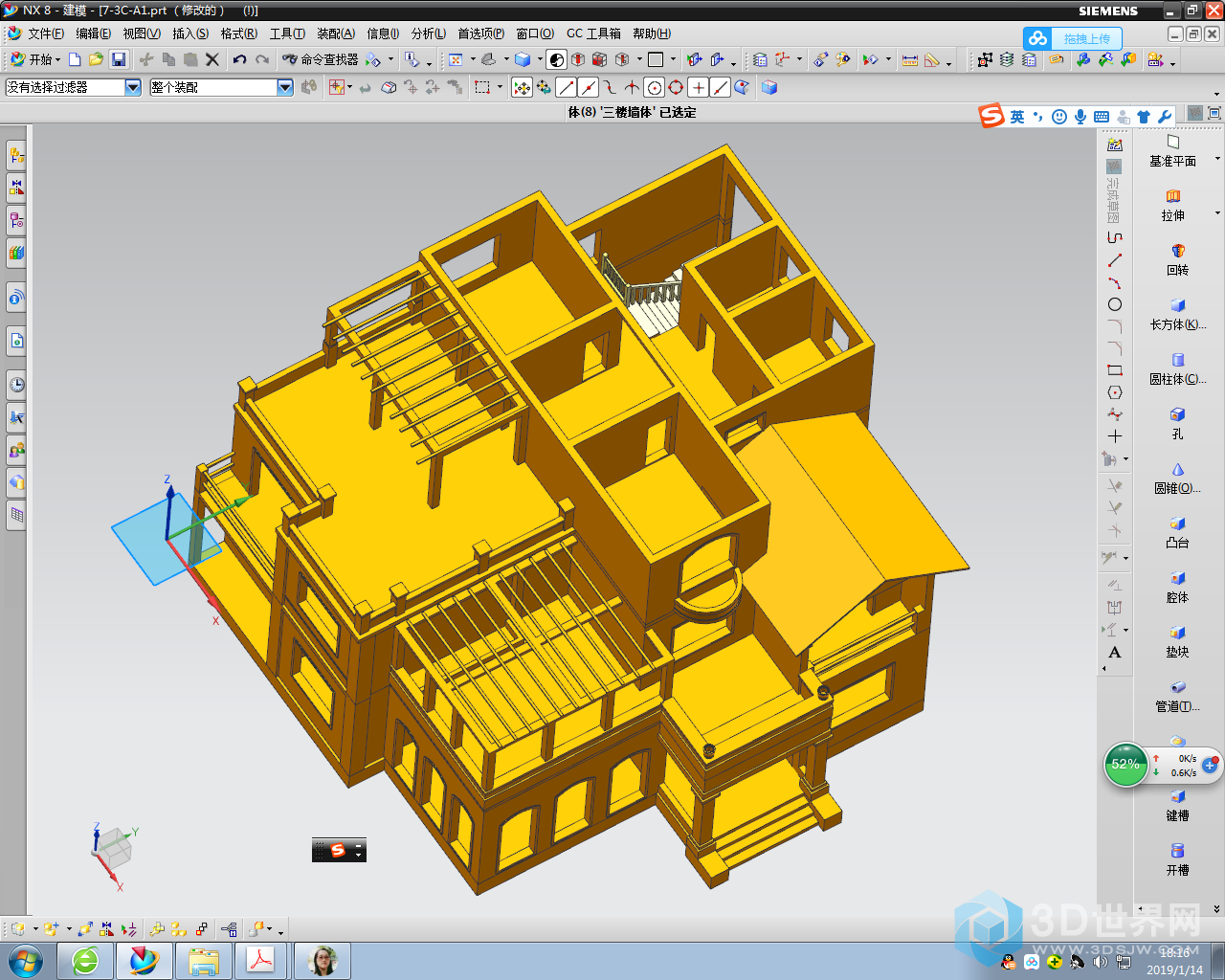Expand view orientation dropdown next to cube icon
Screen dimensions: 1225x980
[x=539, y=59]
